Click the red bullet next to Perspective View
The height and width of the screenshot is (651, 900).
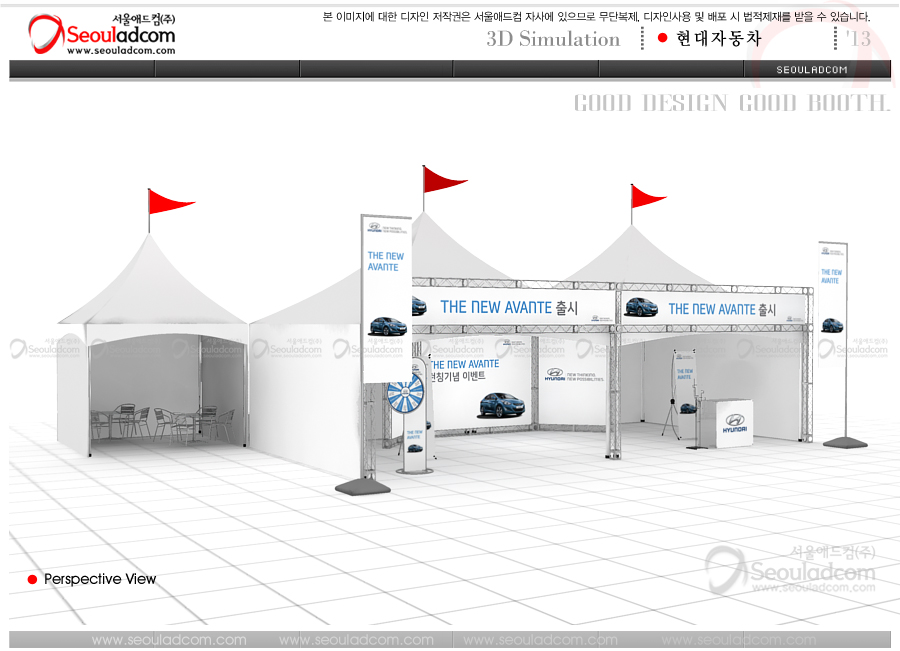pos(32,580)
